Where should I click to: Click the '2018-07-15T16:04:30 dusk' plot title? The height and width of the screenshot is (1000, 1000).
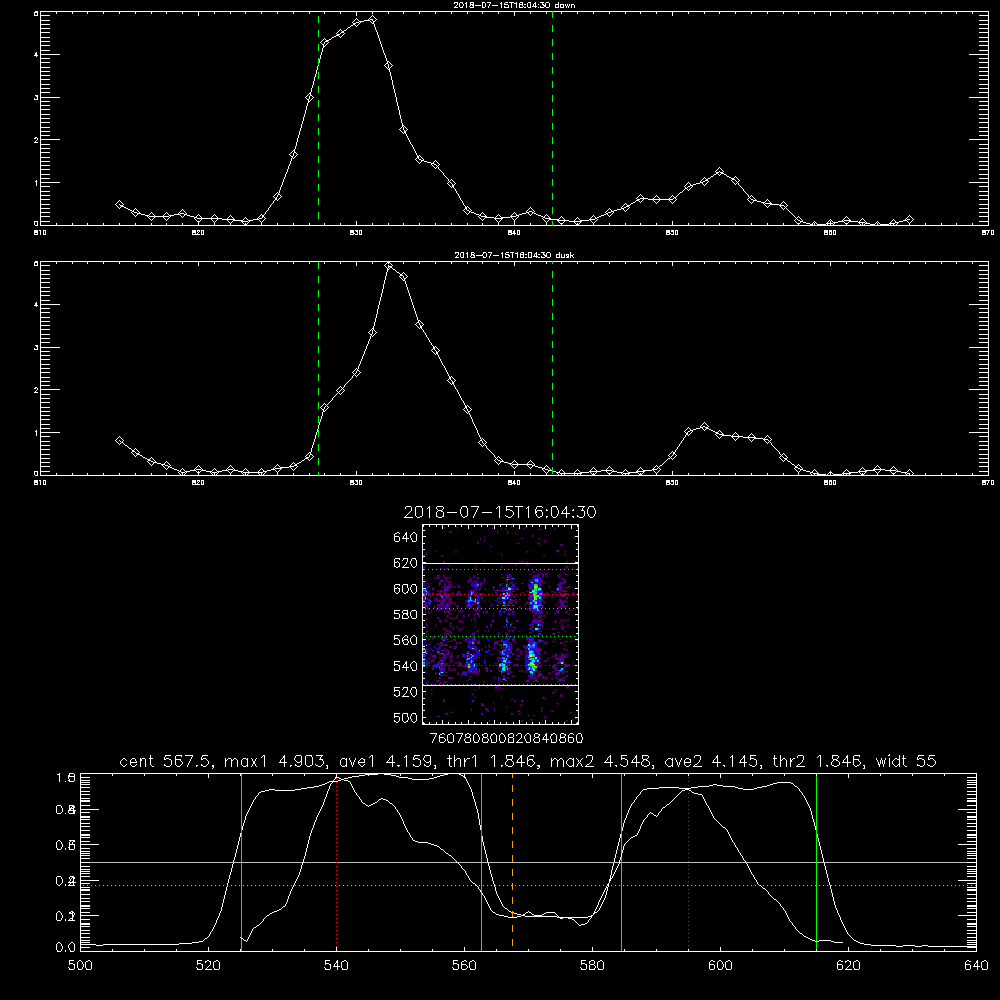[514, 255]
